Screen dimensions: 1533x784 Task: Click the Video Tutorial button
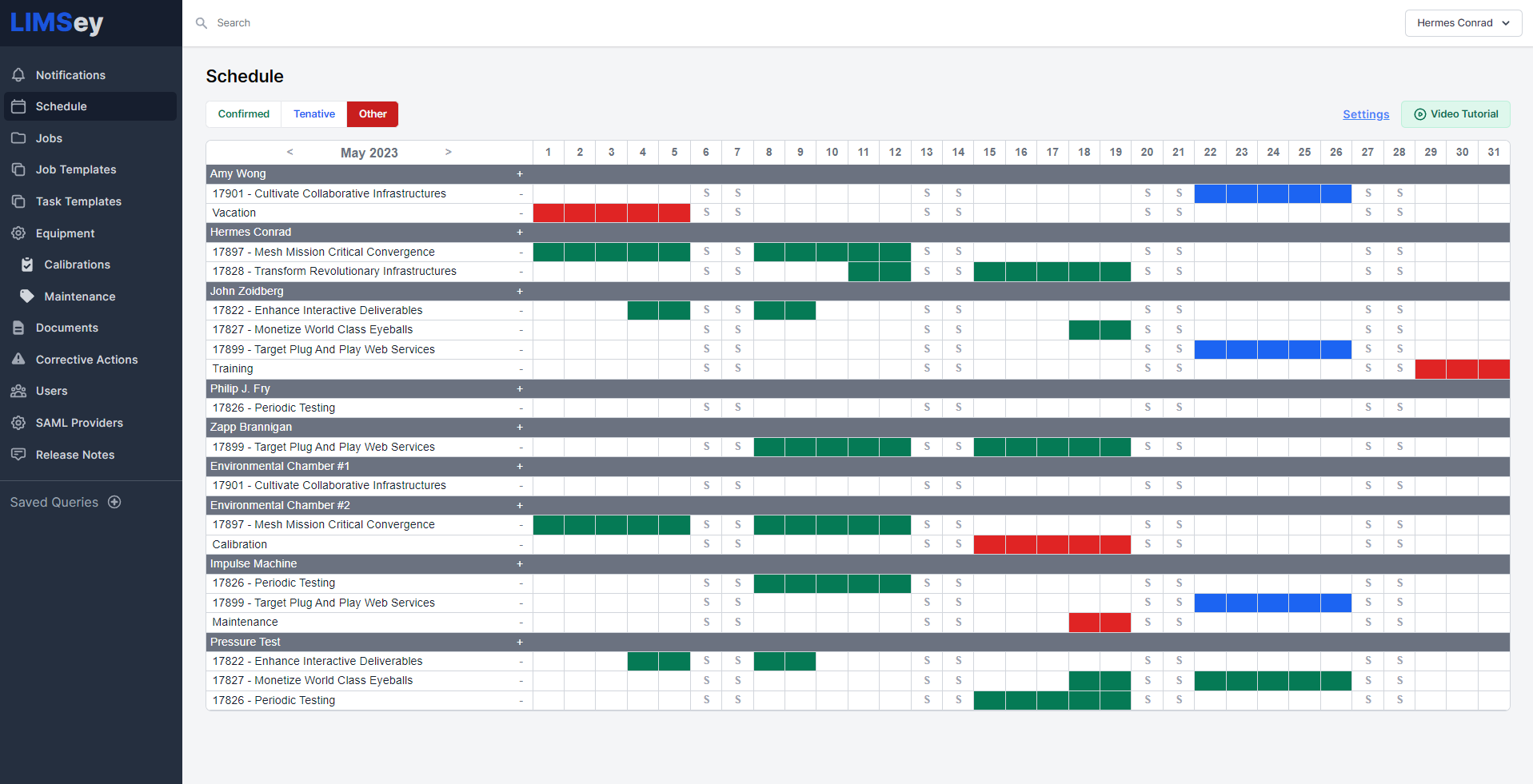[x=1455, y=114]
